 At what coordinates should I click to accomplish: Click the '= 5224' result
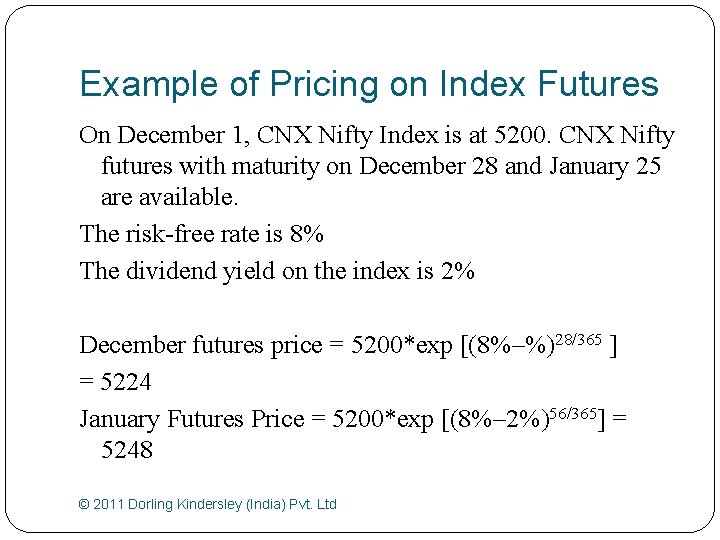coord(115,382)
